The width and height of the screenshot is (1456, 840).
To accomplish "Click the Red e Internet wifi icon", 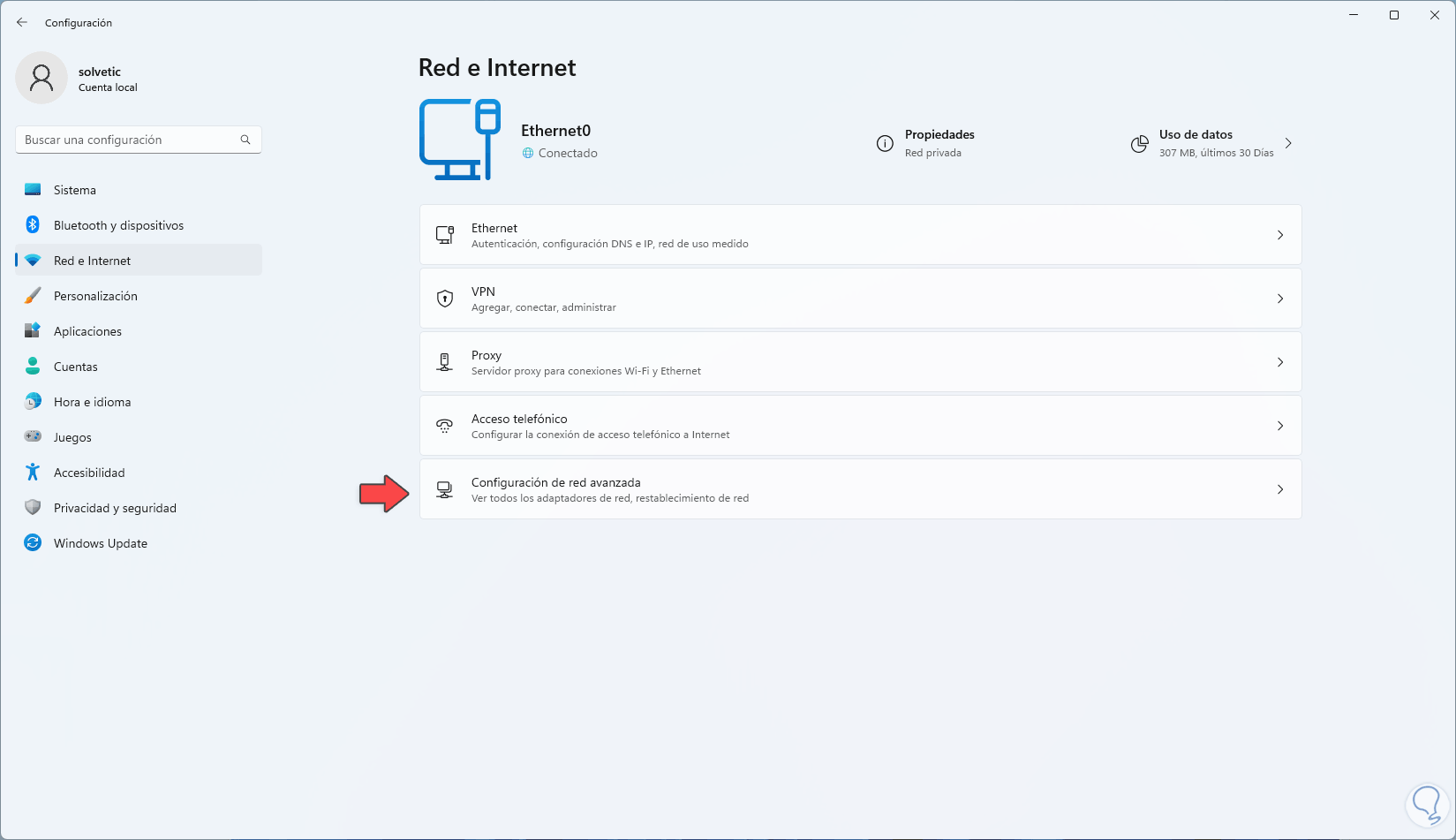I will [x=33, y=261].
